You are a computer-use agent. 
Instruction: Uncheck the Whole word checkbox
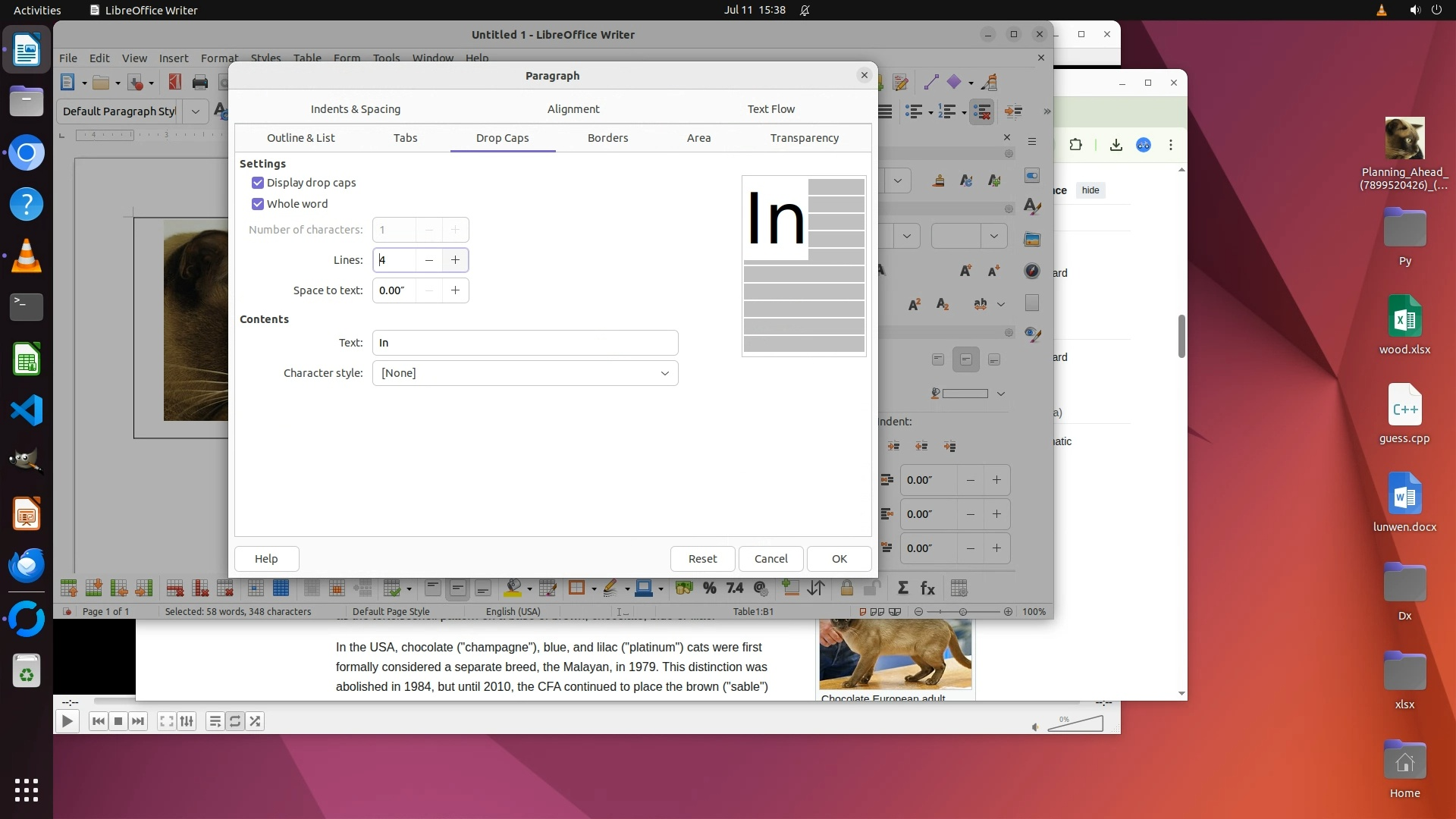click(x=258, y=204)
